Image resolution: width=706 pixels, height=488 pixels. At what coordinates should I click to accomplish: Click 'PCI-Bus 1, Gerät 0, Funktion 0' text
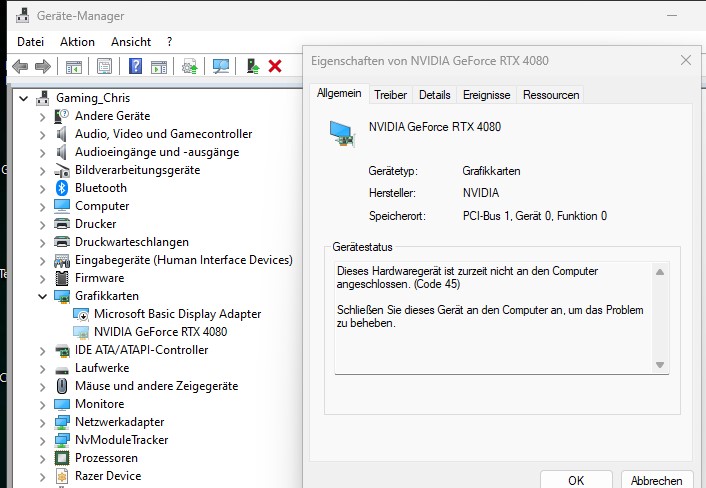coord(535,216)
